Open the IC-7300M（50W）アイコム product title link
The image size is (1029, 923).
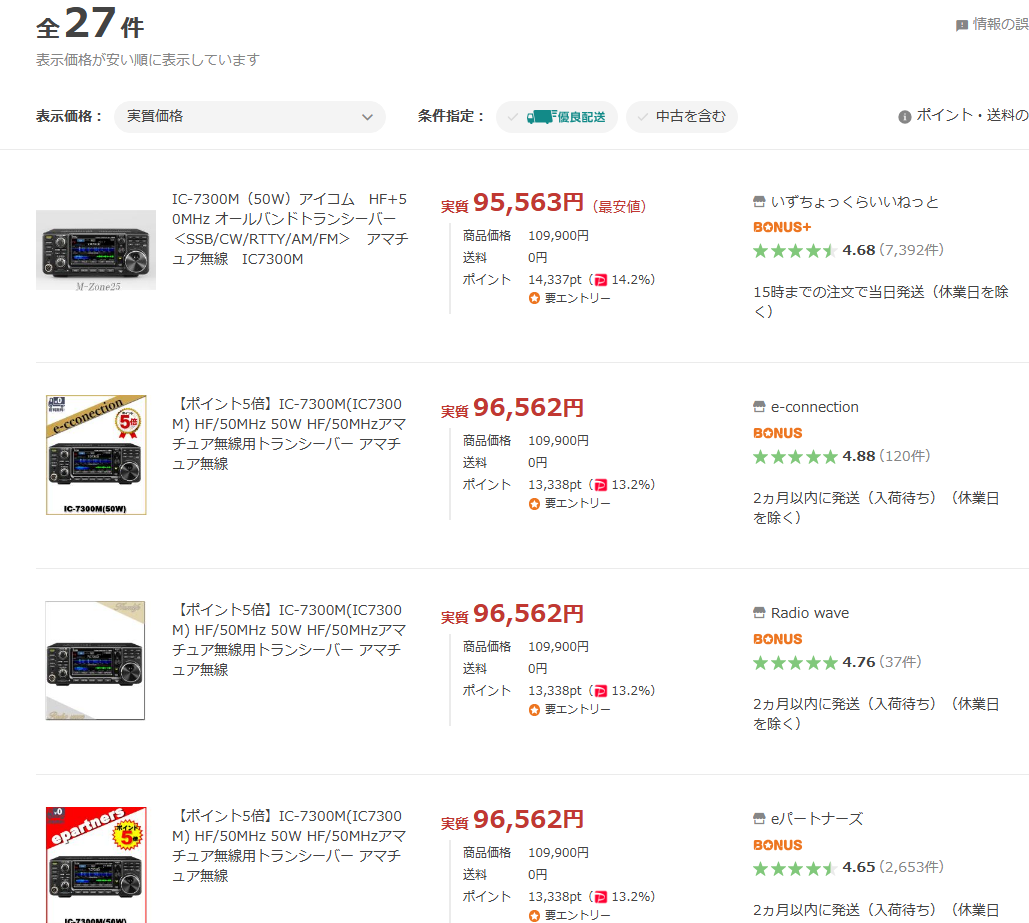tap(290, 229)
